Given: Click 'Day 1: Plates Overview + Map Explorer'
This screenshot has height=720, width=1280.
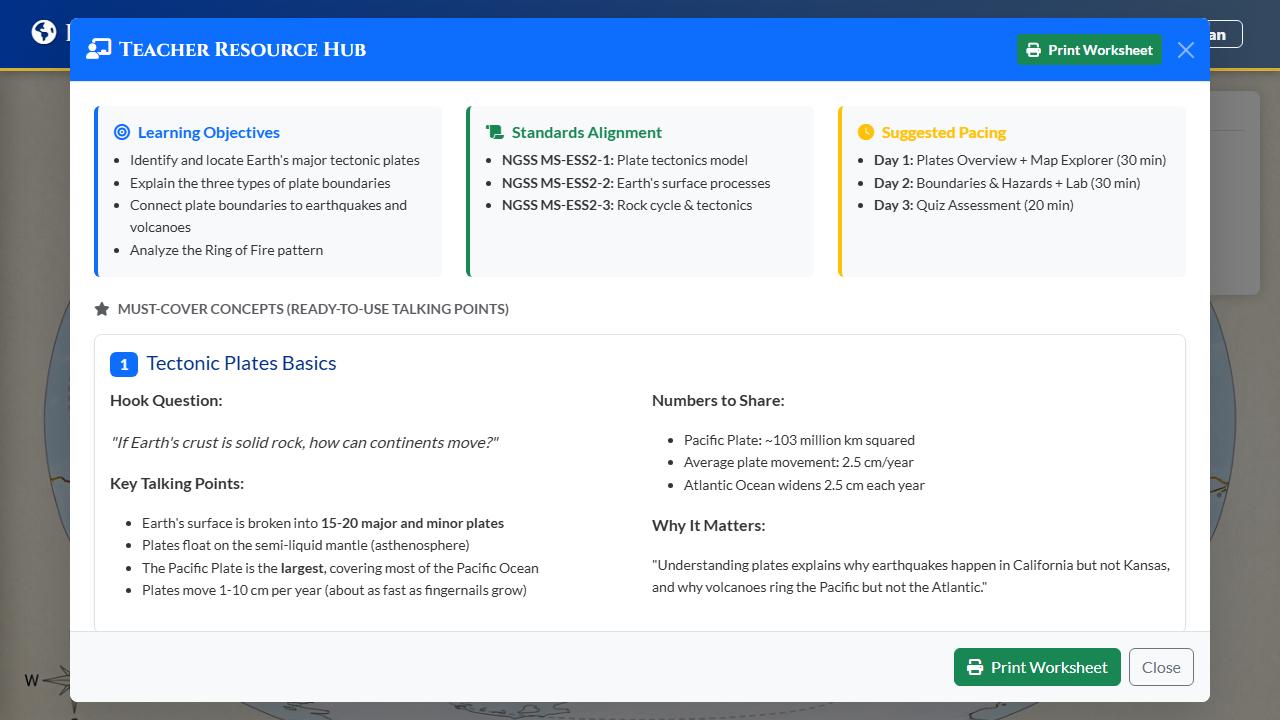Looking at the screenshot, I should tap(1020, 160).
